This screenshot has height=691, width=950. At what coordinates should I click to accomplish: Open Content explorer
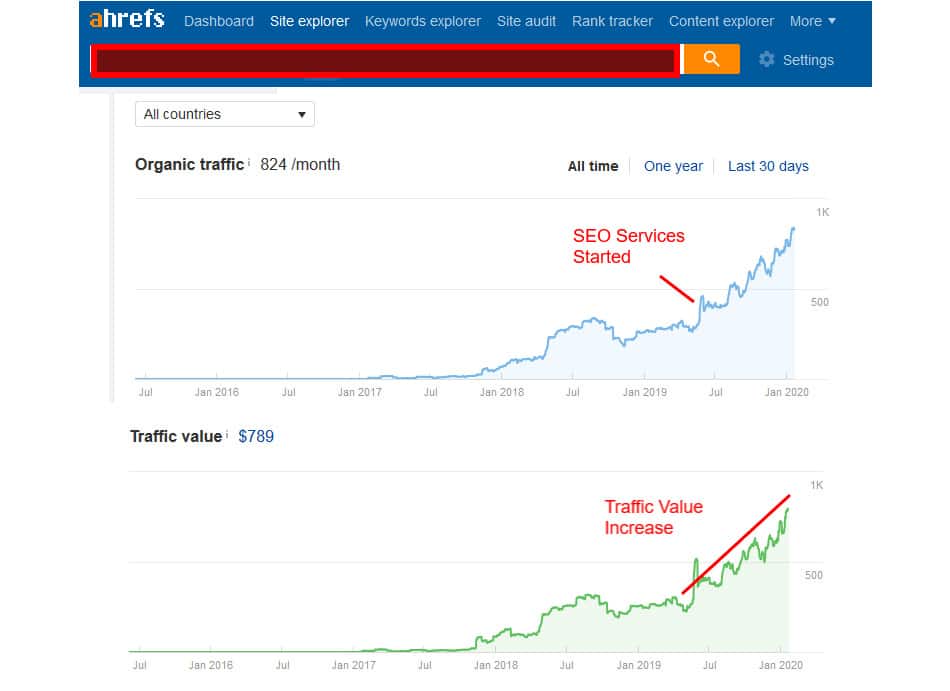pos(721,21)
